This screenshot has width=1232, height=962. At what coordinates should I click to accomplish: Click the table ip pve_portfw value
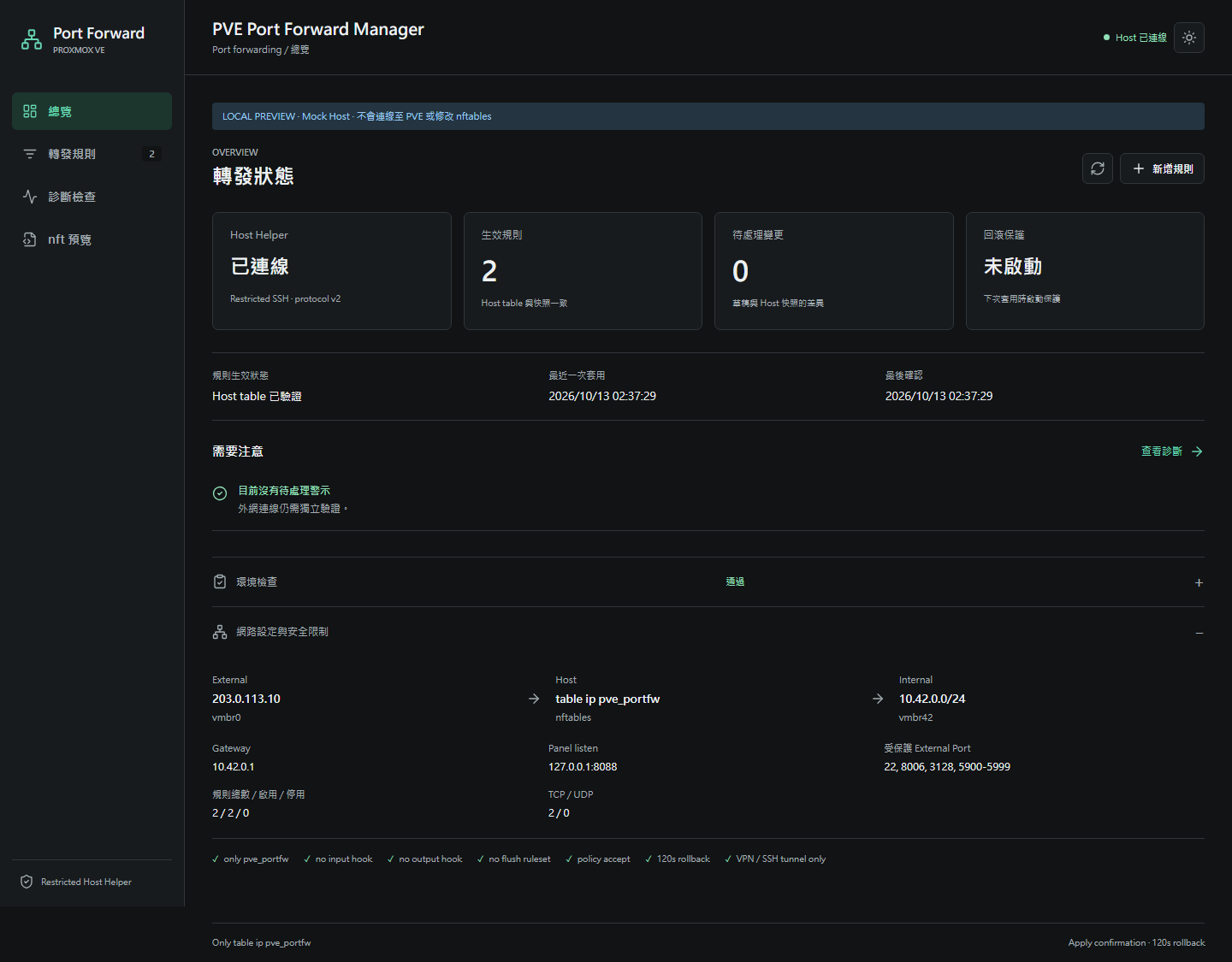pos(607,699)
